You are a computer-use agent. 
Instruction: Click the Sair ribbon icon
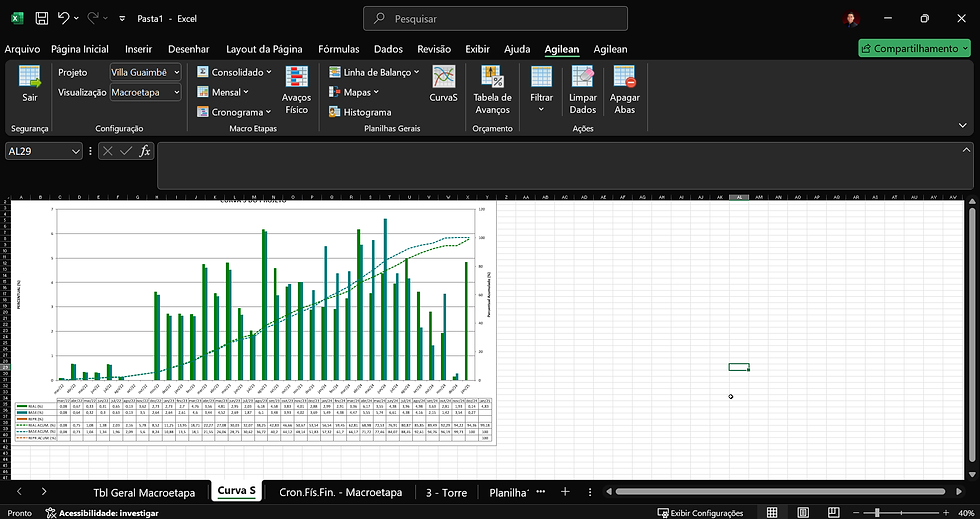[29, 83]
